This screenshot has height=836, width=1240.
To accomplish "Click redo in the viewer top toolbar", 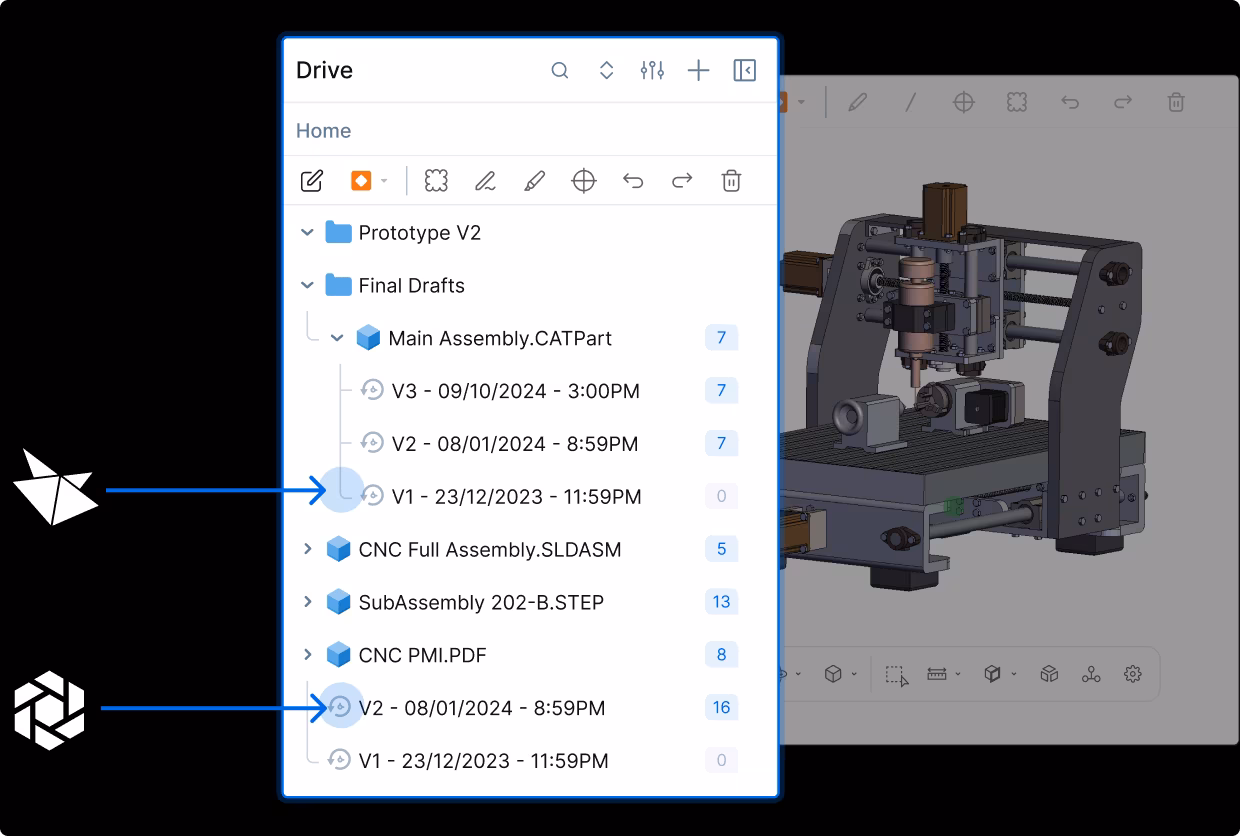I will [x=1123, y=102].
